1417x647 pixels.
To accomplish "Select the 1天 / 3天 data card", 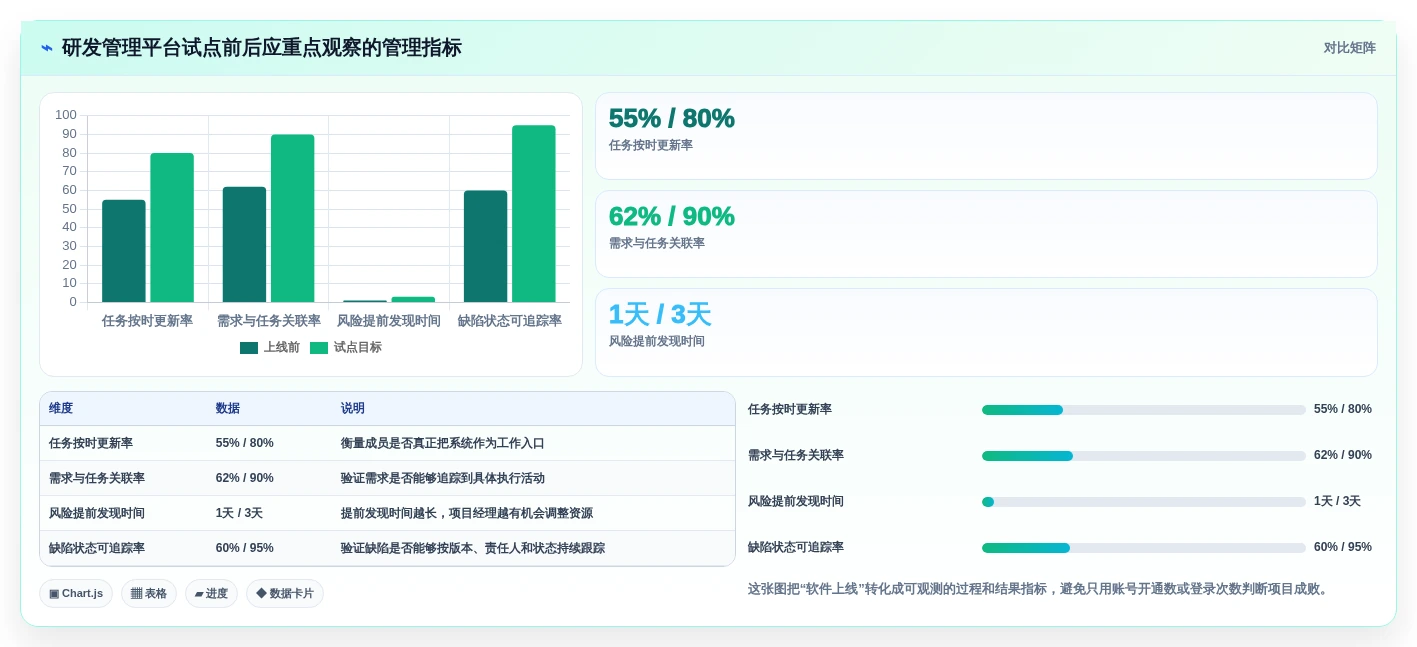I will [x=986, y=332].
